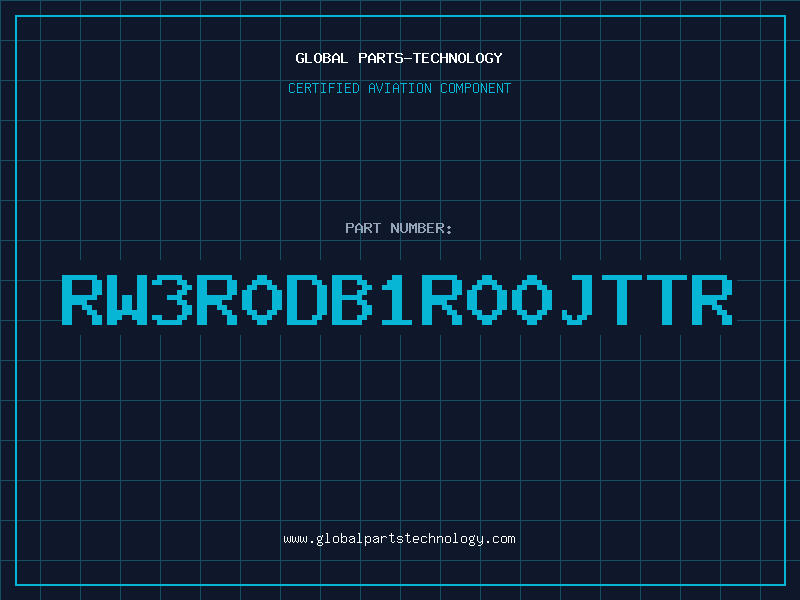Select the CERTIFIED AVIATION COMPONENT subtitle
Screen dimensions: 800x600
(399, 88)
